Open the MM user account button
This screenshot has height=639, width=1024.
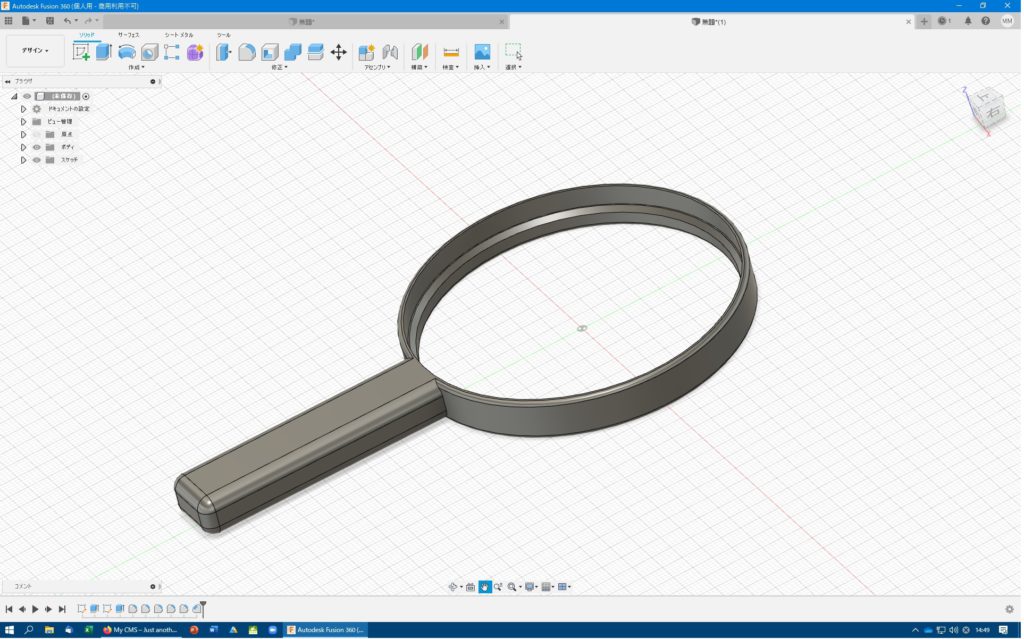coord(1006,21)
